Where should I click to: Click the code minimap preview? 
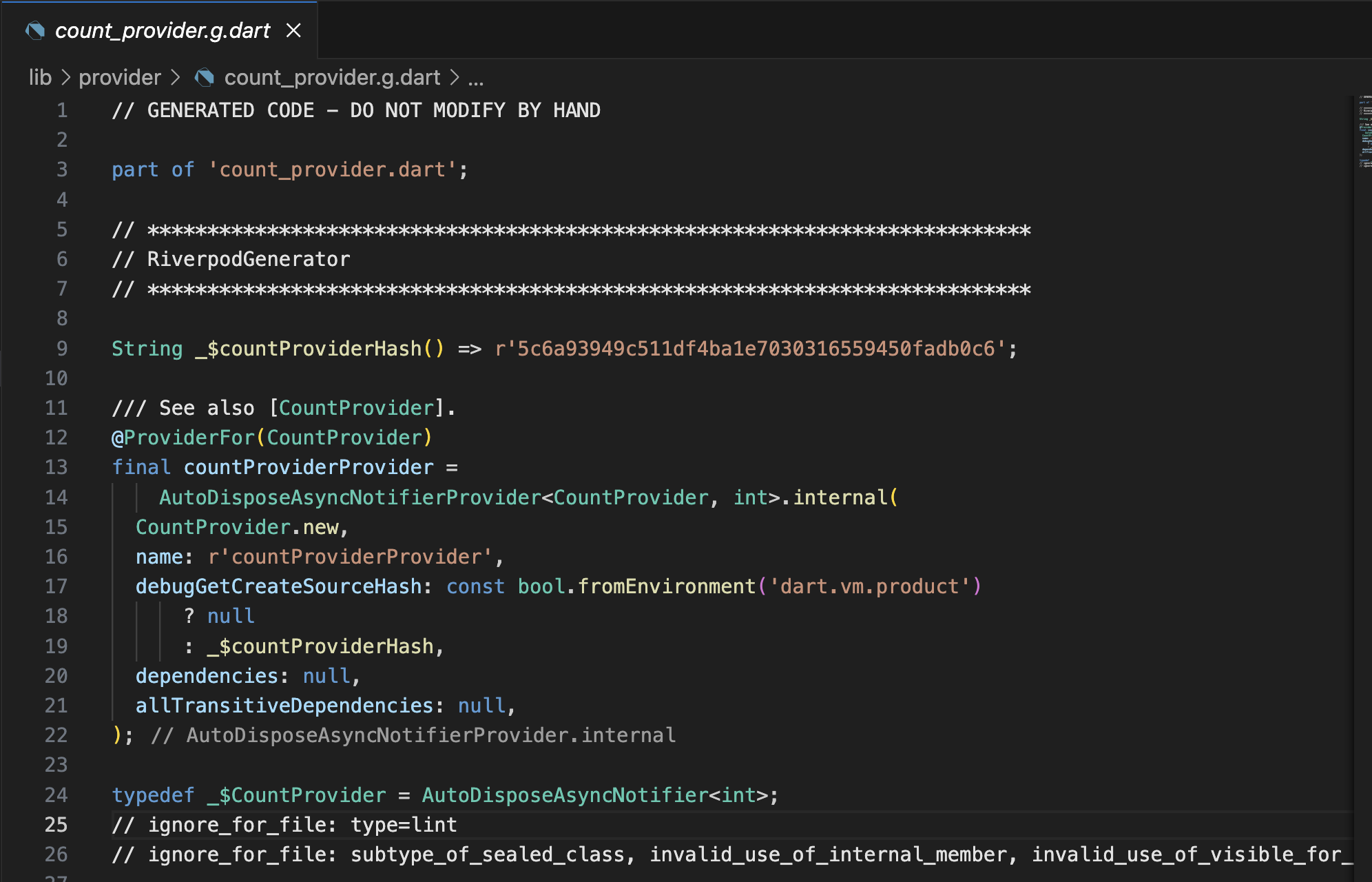pos(1364,131)
